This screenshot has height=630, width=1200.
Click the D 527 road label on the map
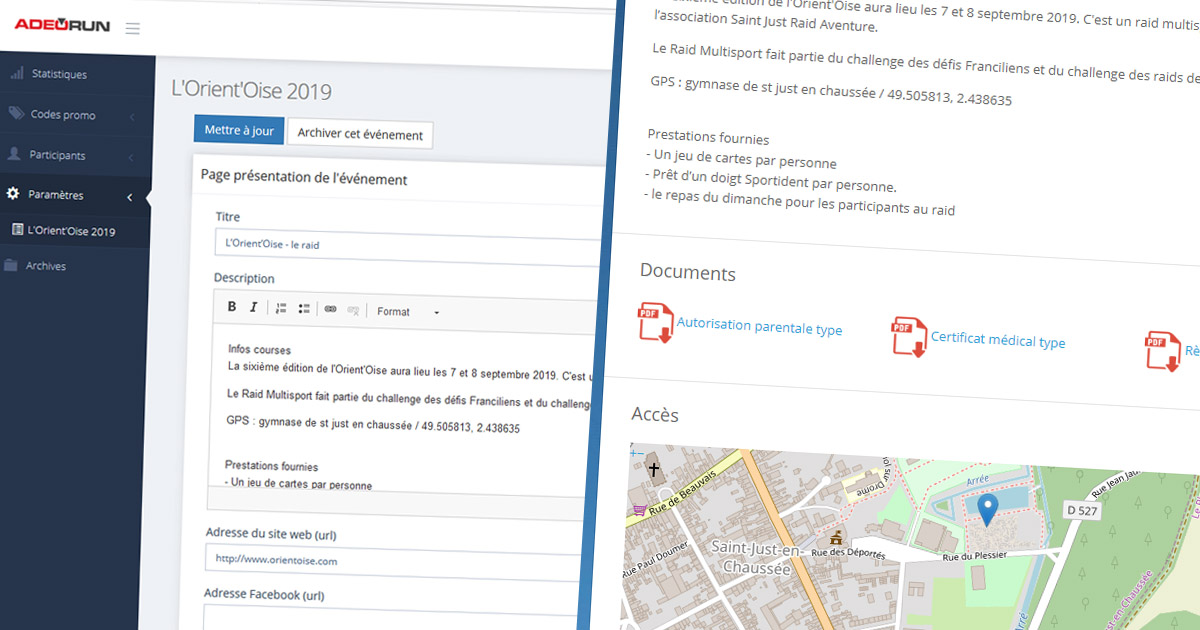tap(1083, 511)
